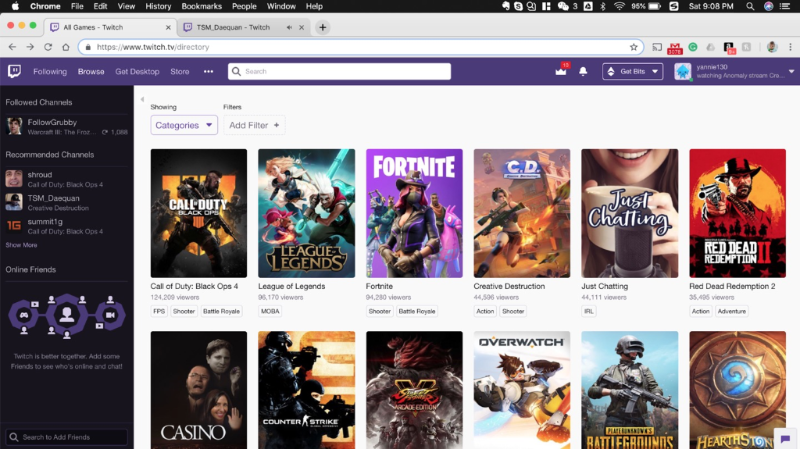Open Chrome home page button
The image size is (800, 449).
point(66,47)
